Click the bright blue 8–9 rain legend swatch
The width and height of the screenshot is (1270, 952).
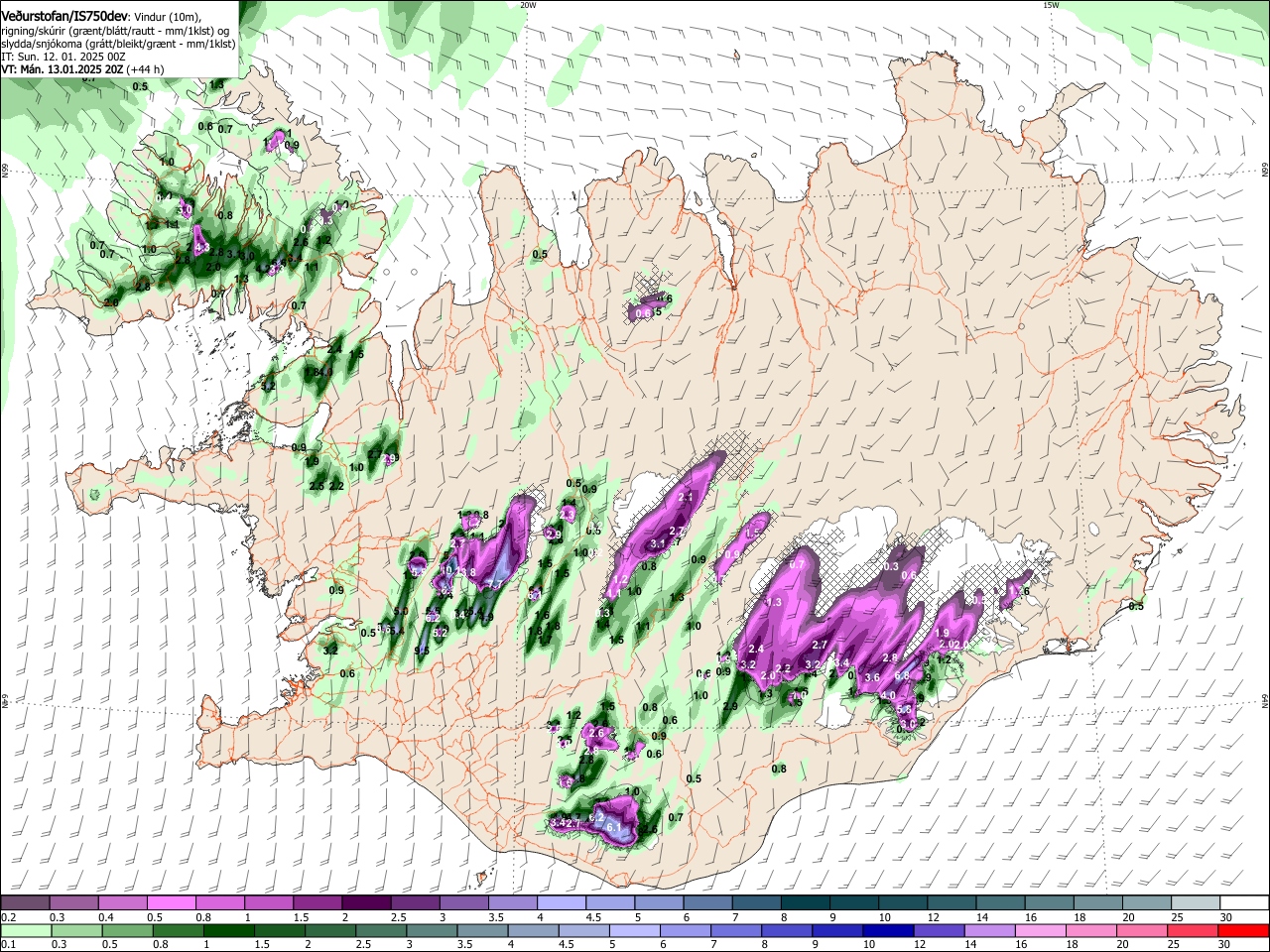[x=787, y=931]
